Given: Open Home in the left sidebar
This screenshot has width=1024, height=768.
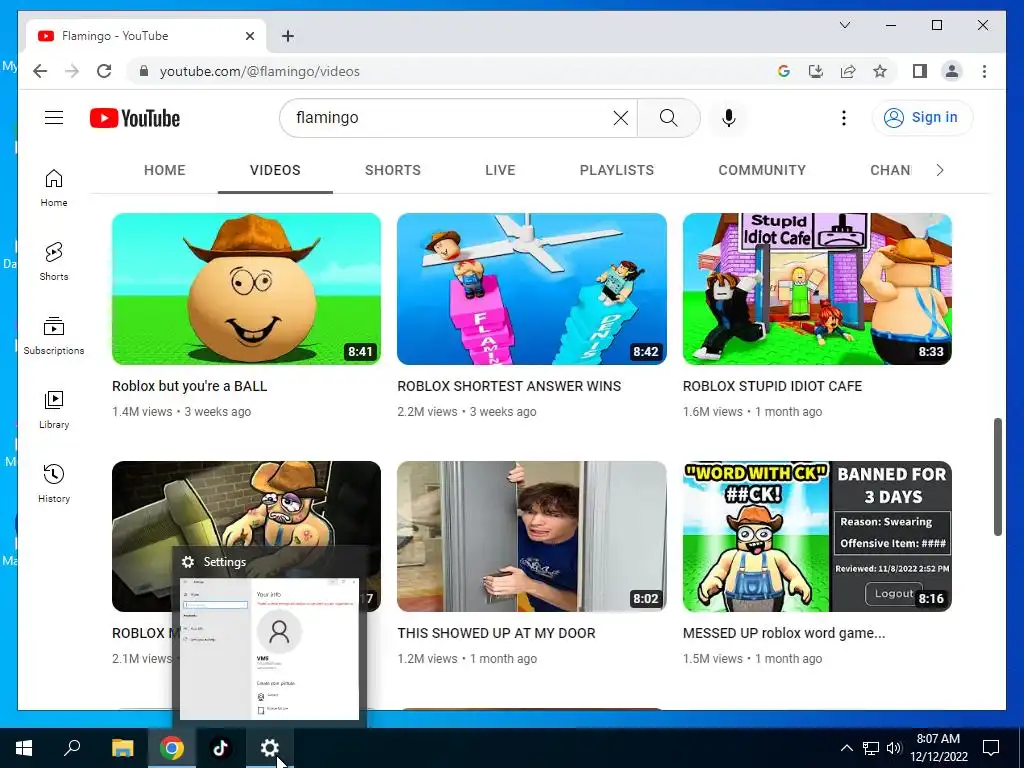Looking at the screenshot, I should 54,188.
